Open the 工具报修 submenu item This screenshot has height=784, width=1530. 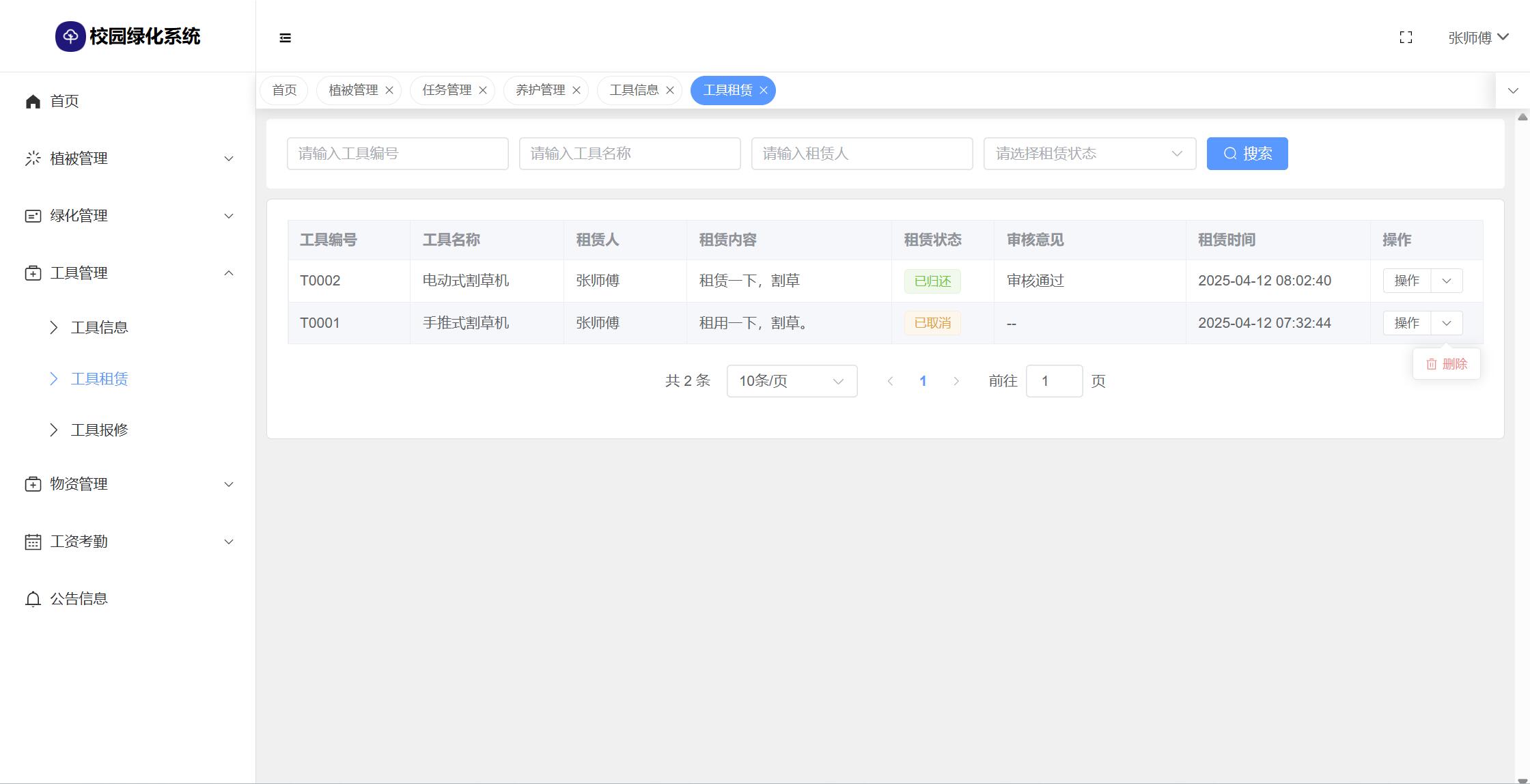(x=100, y=430)
